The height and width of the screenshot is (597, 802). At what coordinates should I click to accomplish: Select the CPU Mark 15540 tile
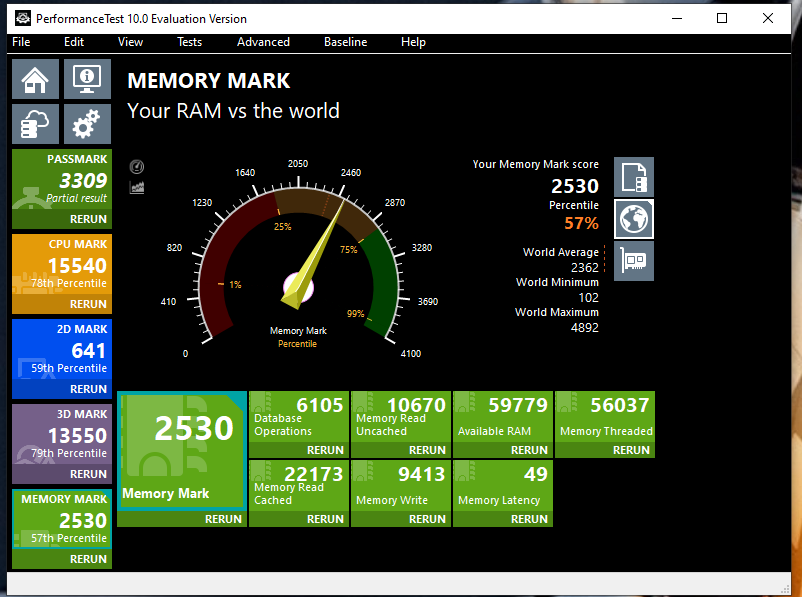pyautogui.click(x=62, y=264)
